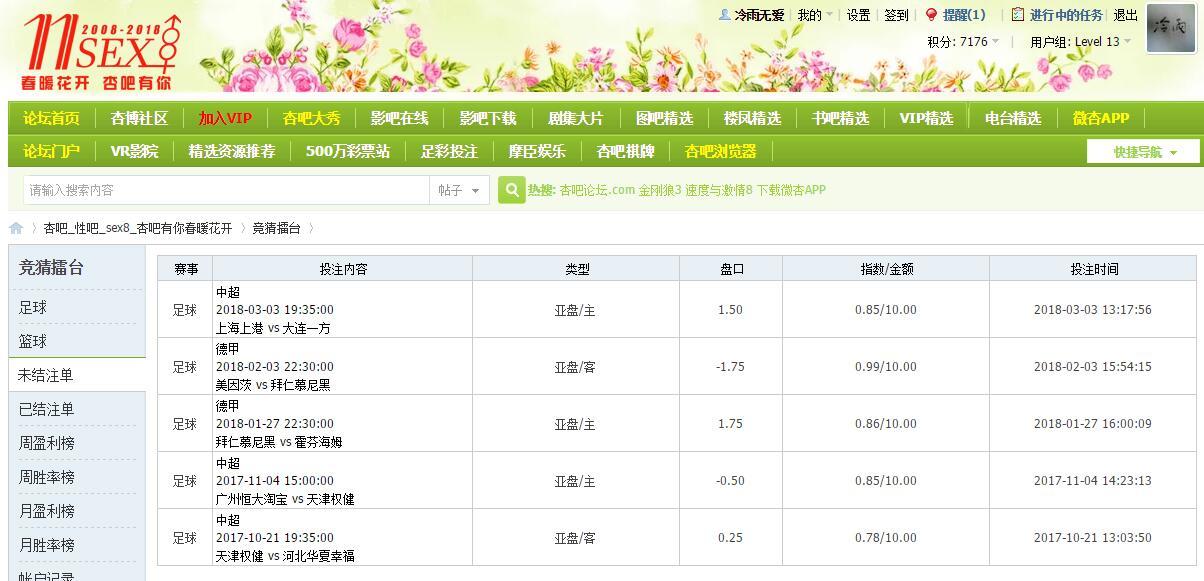The height and width of the screenshot is (581, 1204).
Task: Open the 论坛门户 sub-nav item
Action: tap(52, 152)
